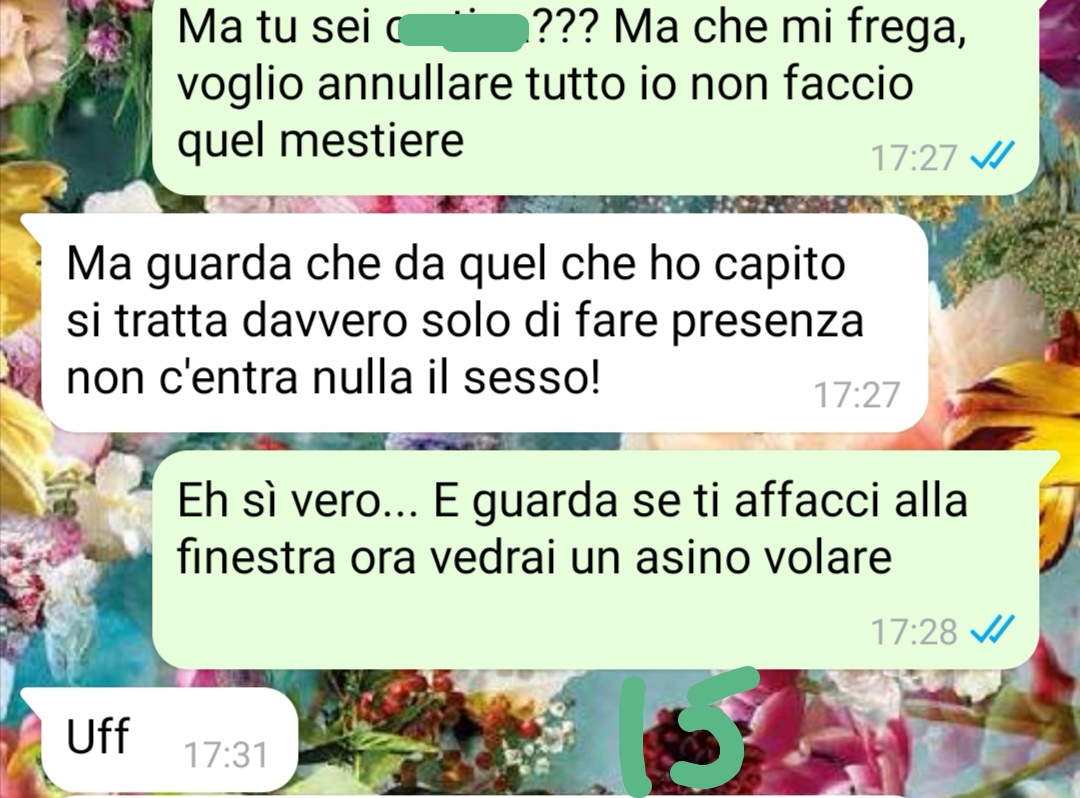Tap the 17:27 timestamp of the top green bubble
Screen dimensions: 1080x798
coord(914,158)
